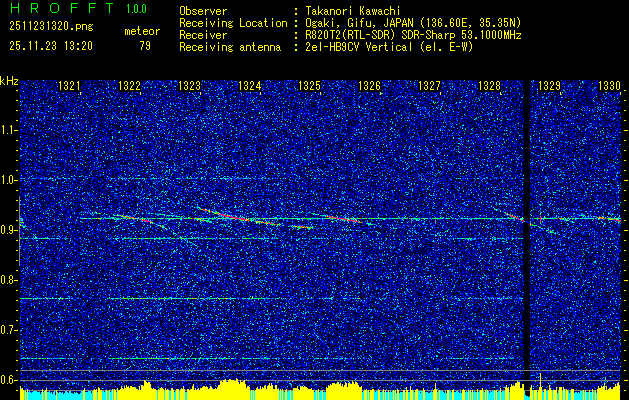Select the version number 1.0.0
The width and height of the screenshot is (629, 400).
(136, 9)
